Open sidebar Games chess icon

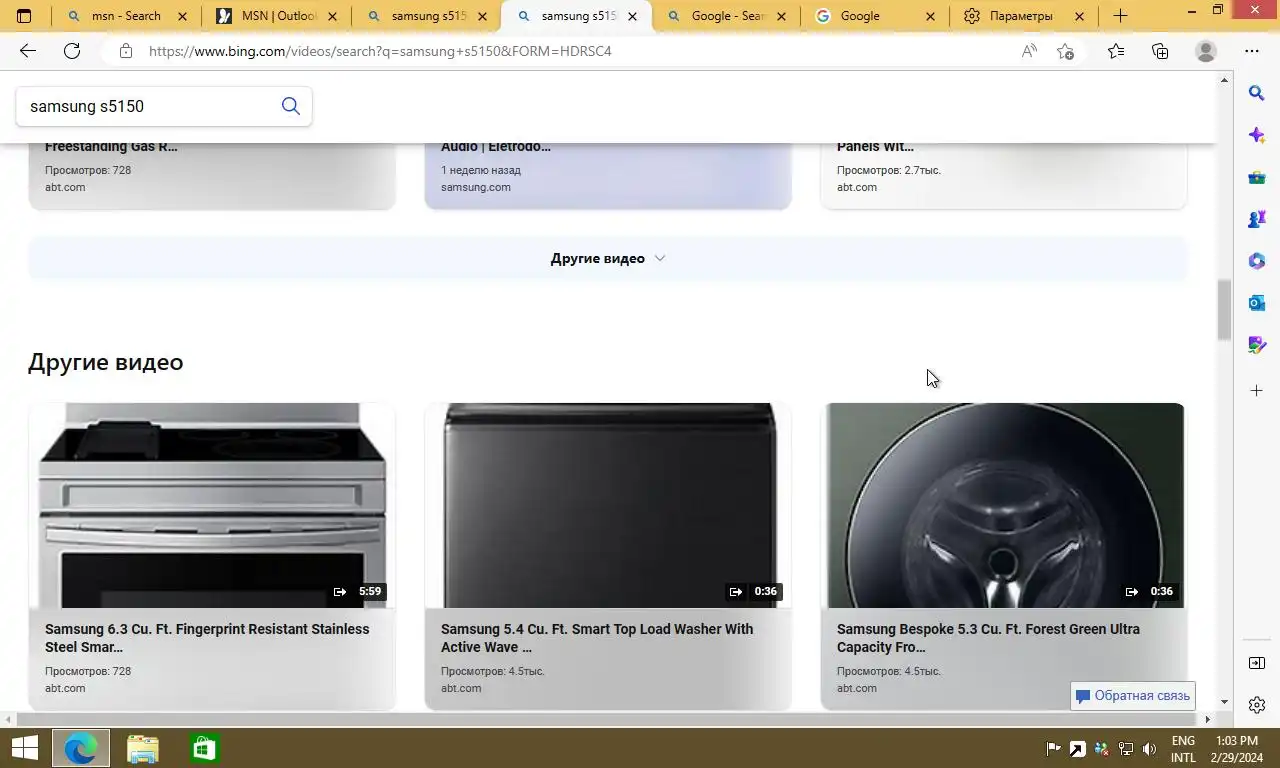coord(1257,219)
